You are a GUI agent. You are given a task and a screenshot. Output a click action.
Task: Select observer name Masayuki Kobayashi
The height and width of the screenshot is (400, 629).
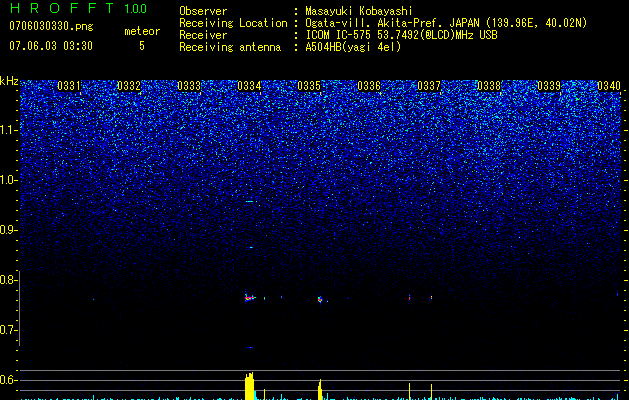359,11
